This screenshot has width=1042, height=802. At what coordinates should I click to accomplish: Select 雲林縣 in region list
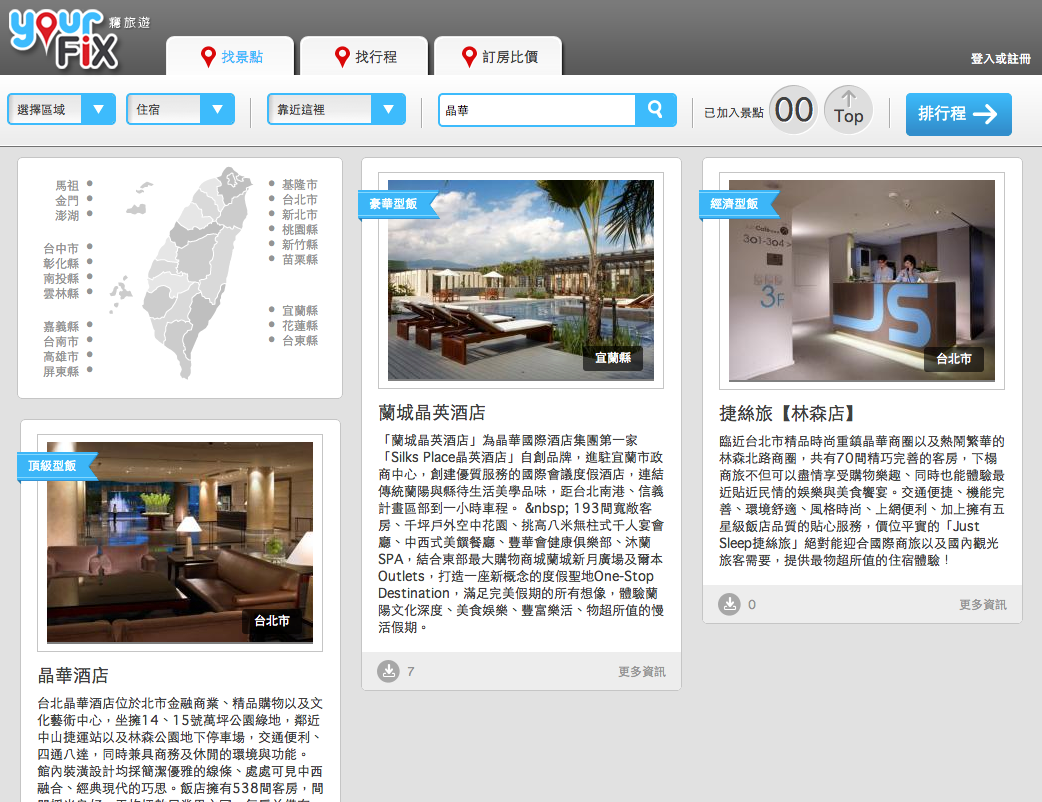coord(61,294)
